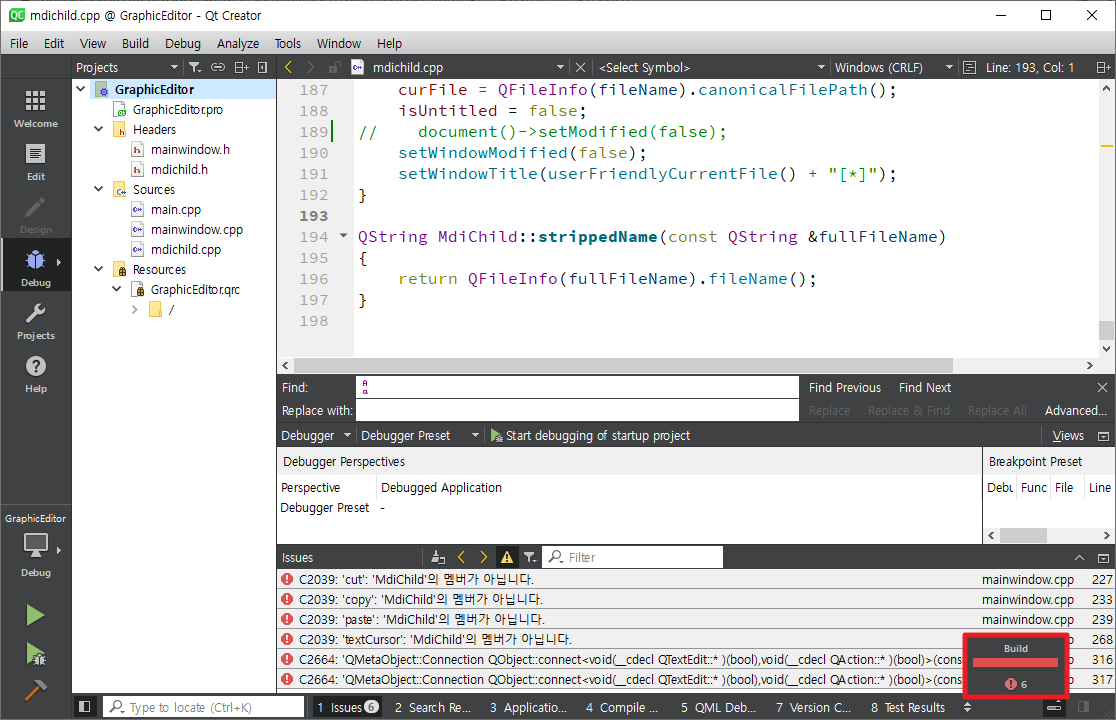Close the Find toolbar
Image resolution: width=1116 pixels, height=720 pixels.
pos(1102,388)
